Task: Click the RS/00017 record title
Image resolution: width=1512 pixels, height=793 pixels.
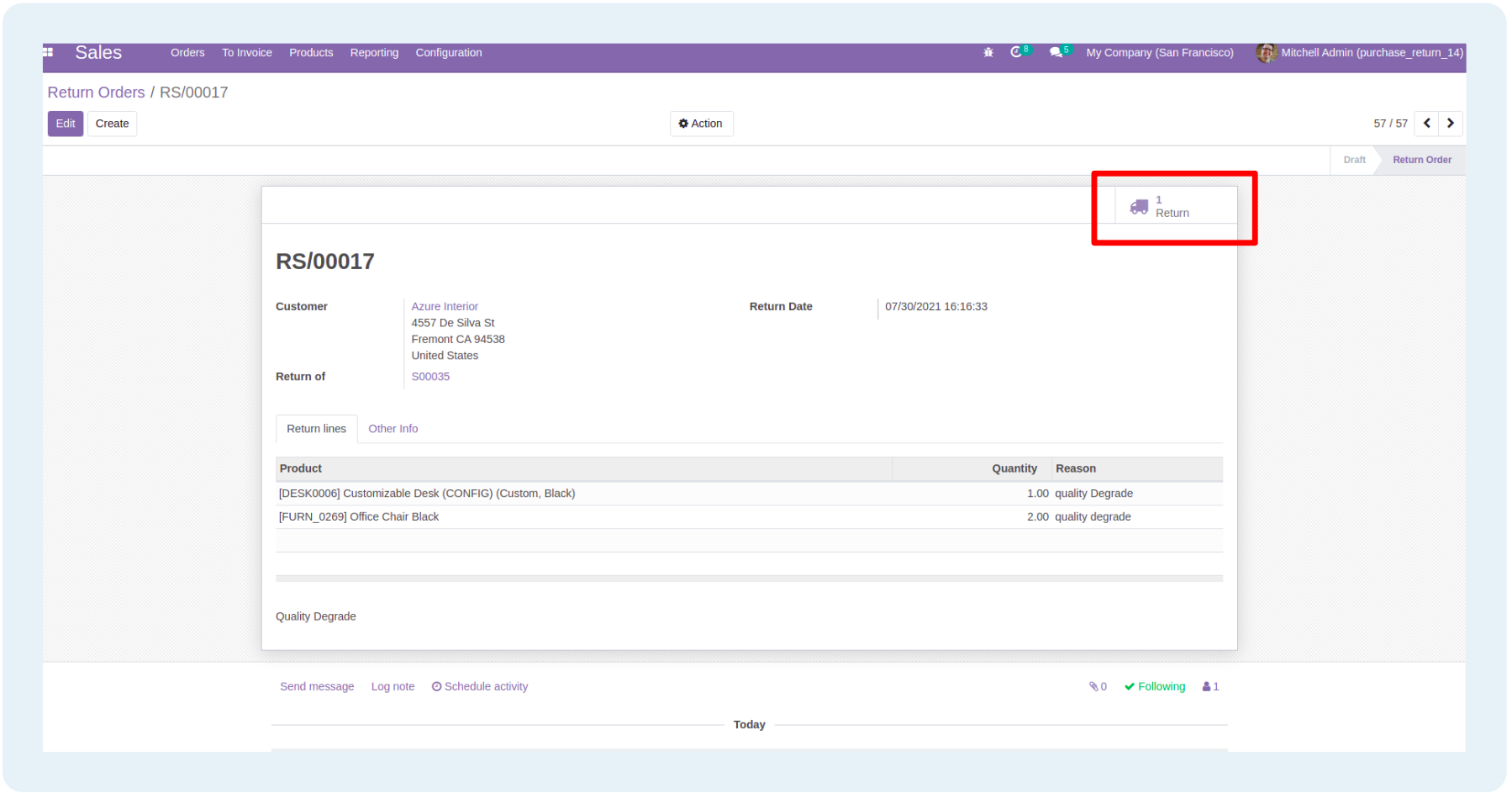Action: (325, 262)
